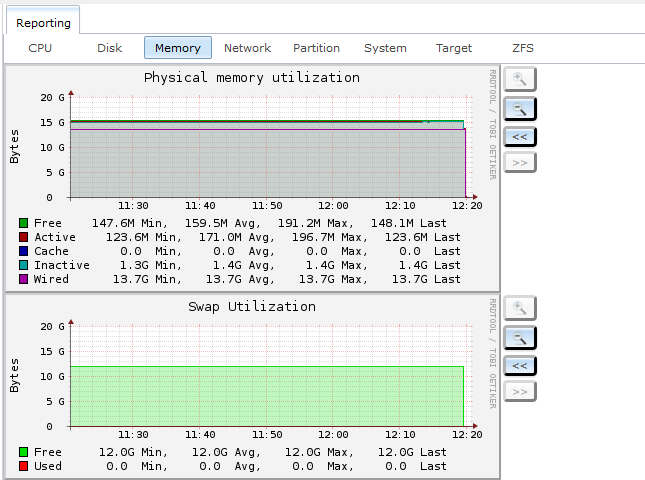Click the Active 196.7M Max value
The image size is (645, 480).
[329, 237]
